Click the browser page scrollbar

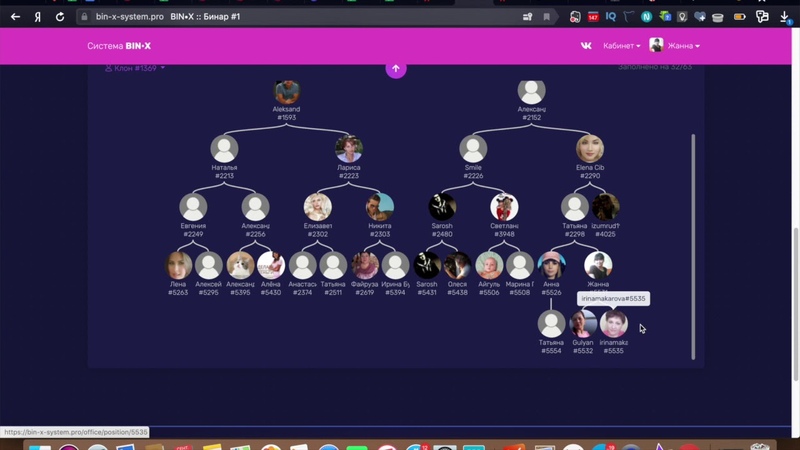tap(795, 304)
